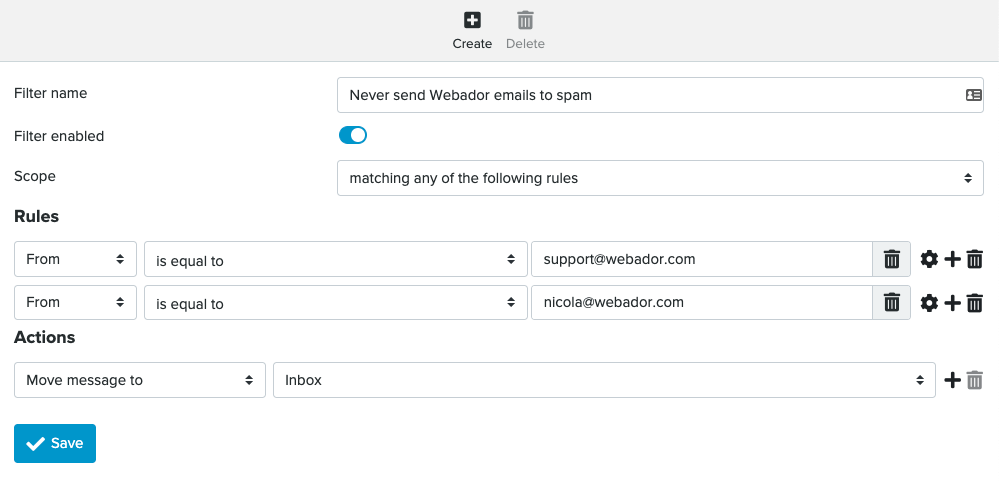Clear nicola@webador.com value with its trash icon

(891, 303)
